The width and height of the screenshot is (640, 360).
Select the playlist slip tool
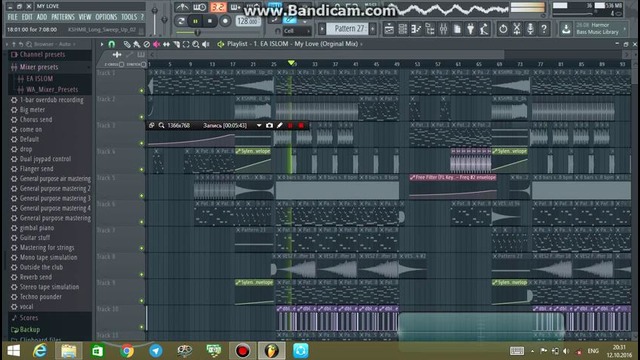click(x=166, y=44)
